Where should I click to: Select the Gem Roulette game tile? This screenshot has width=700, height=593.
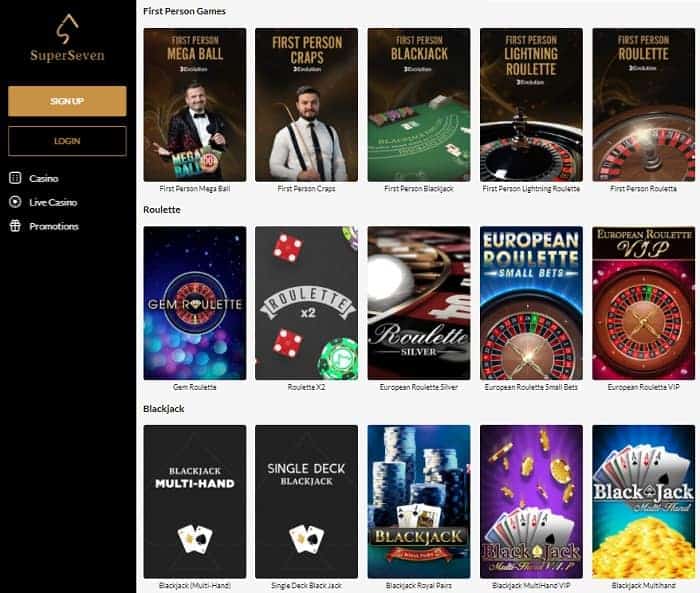click(195, 303)
